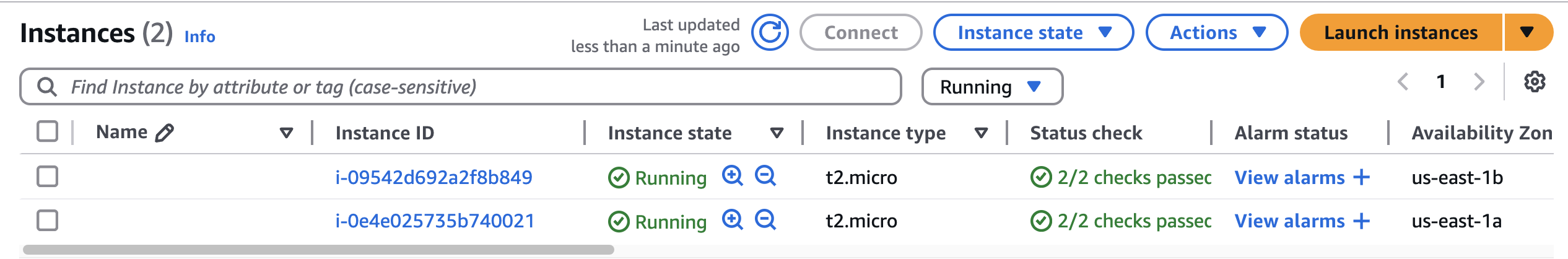Click edit pencil next to Name column

(x=165, y=133)
